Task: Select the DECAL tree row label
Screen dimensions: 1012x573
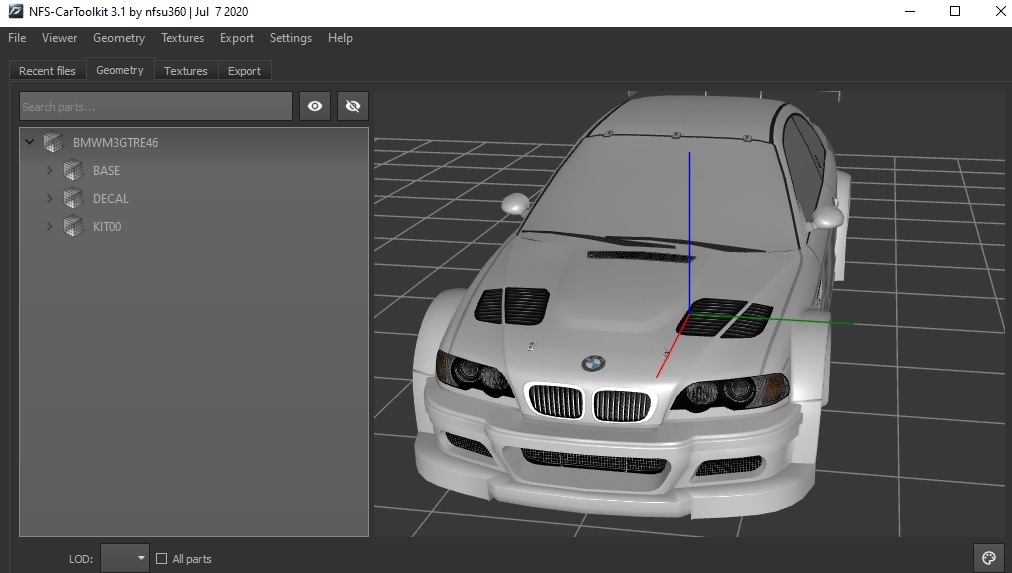Action: (x=110, y=199)
